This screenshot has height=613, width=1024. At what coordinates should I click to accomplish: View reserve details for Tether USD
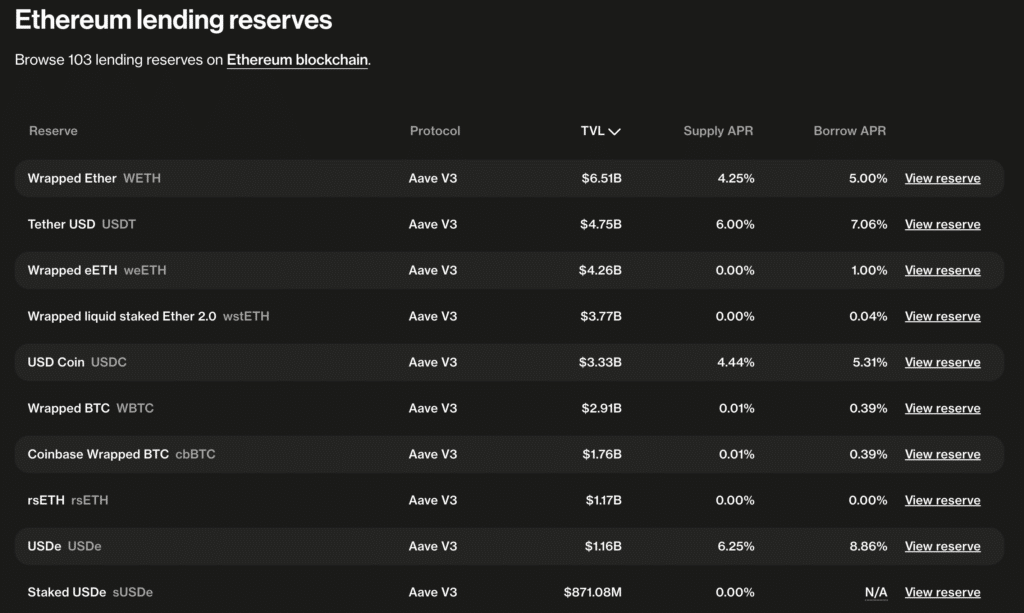pyautogui.click(x=941, y=224)
